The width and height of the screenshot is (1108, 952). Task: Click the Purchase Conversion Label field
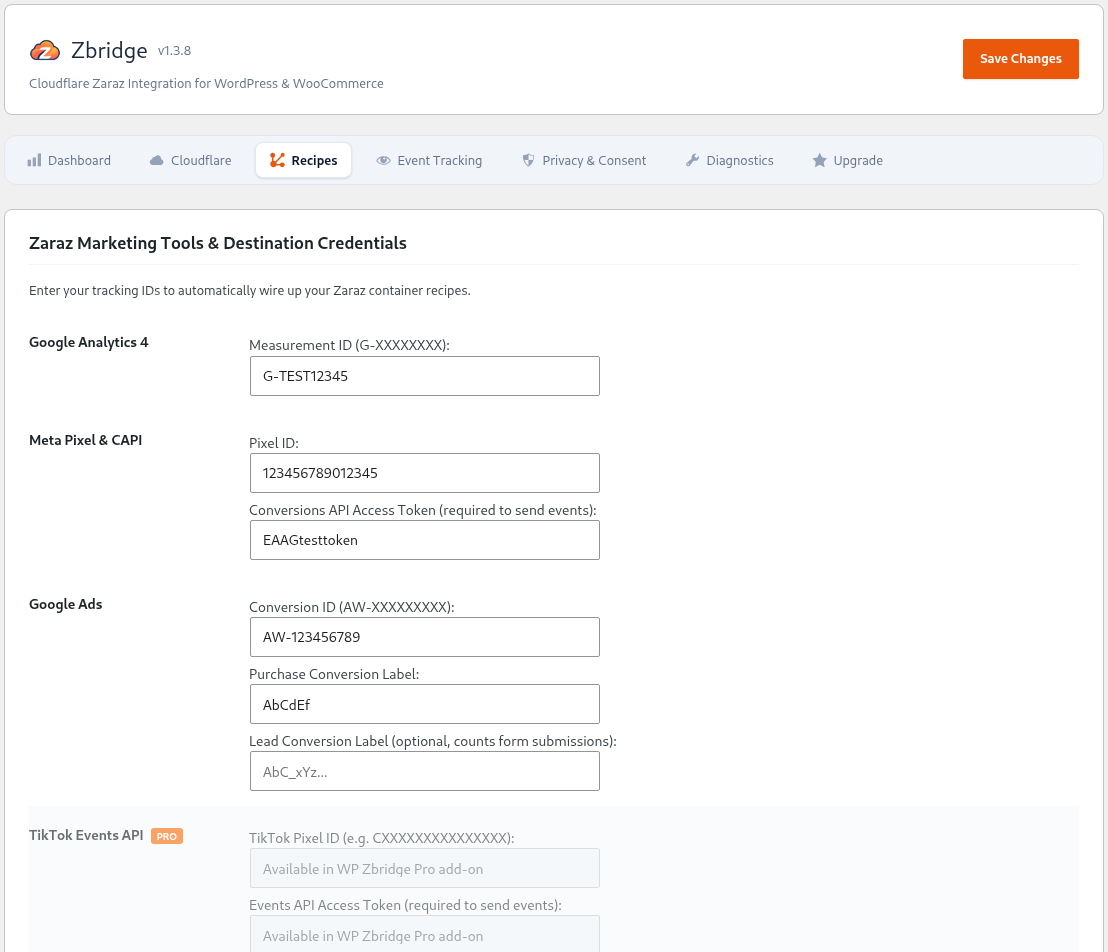(x=425, y=704)
